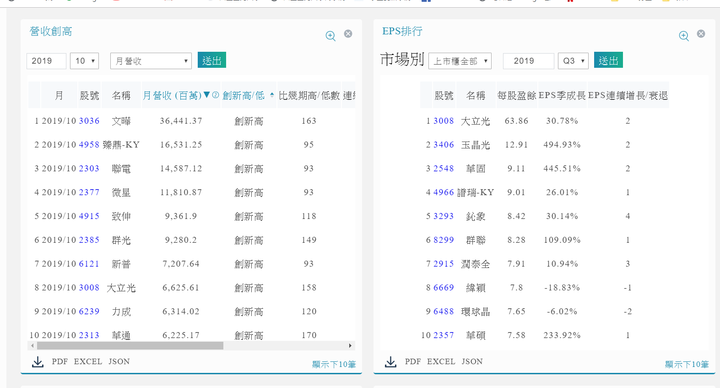
Task: Export EPS排行 table as PDF
Action: 413,361
